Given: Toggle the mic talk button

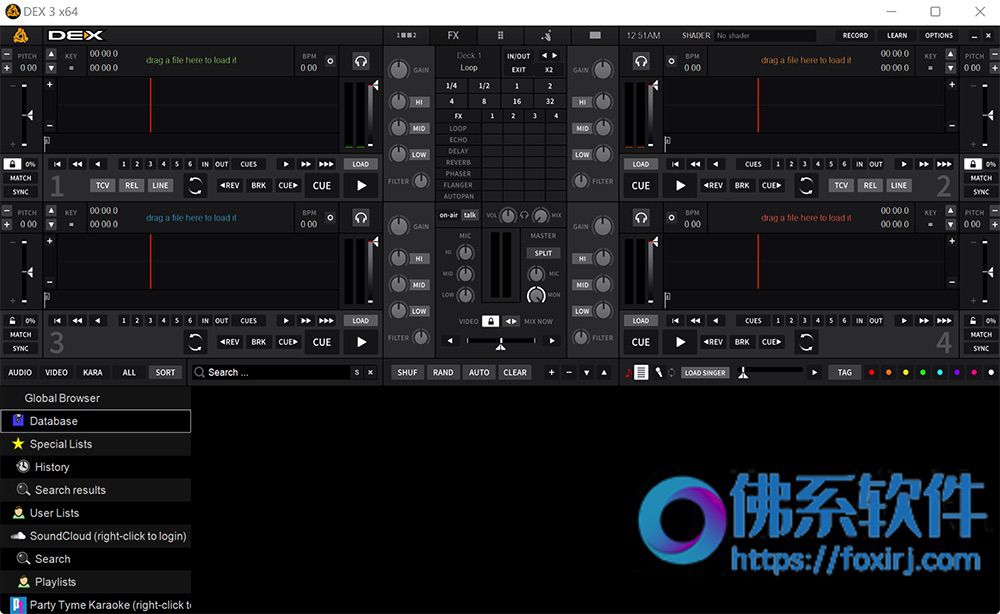Looking at the screenshot, I should (469, 215).
